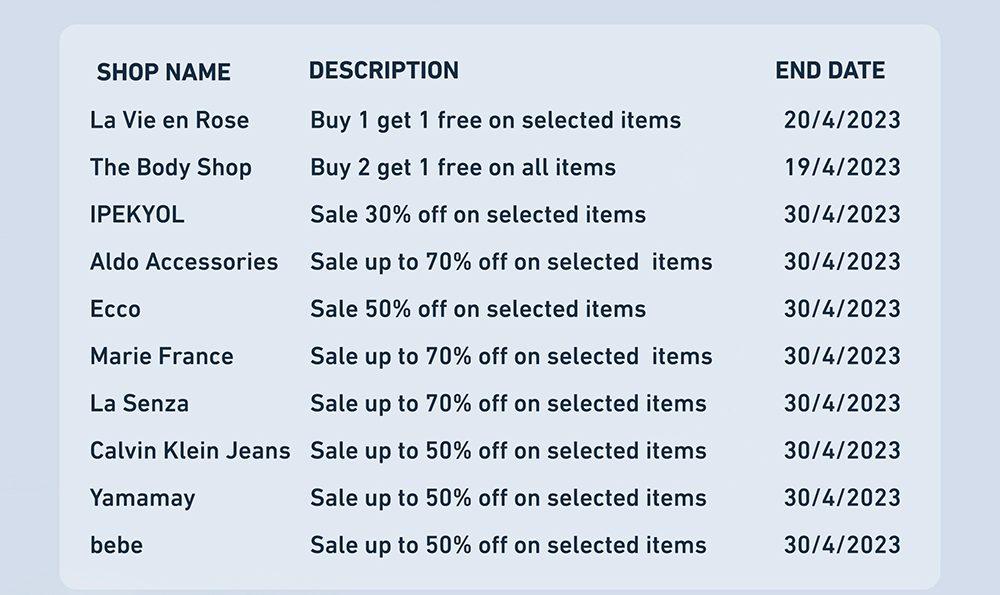Click the bebe shop name
This screenshot has width=1000, height=595.
coord(116,545)
